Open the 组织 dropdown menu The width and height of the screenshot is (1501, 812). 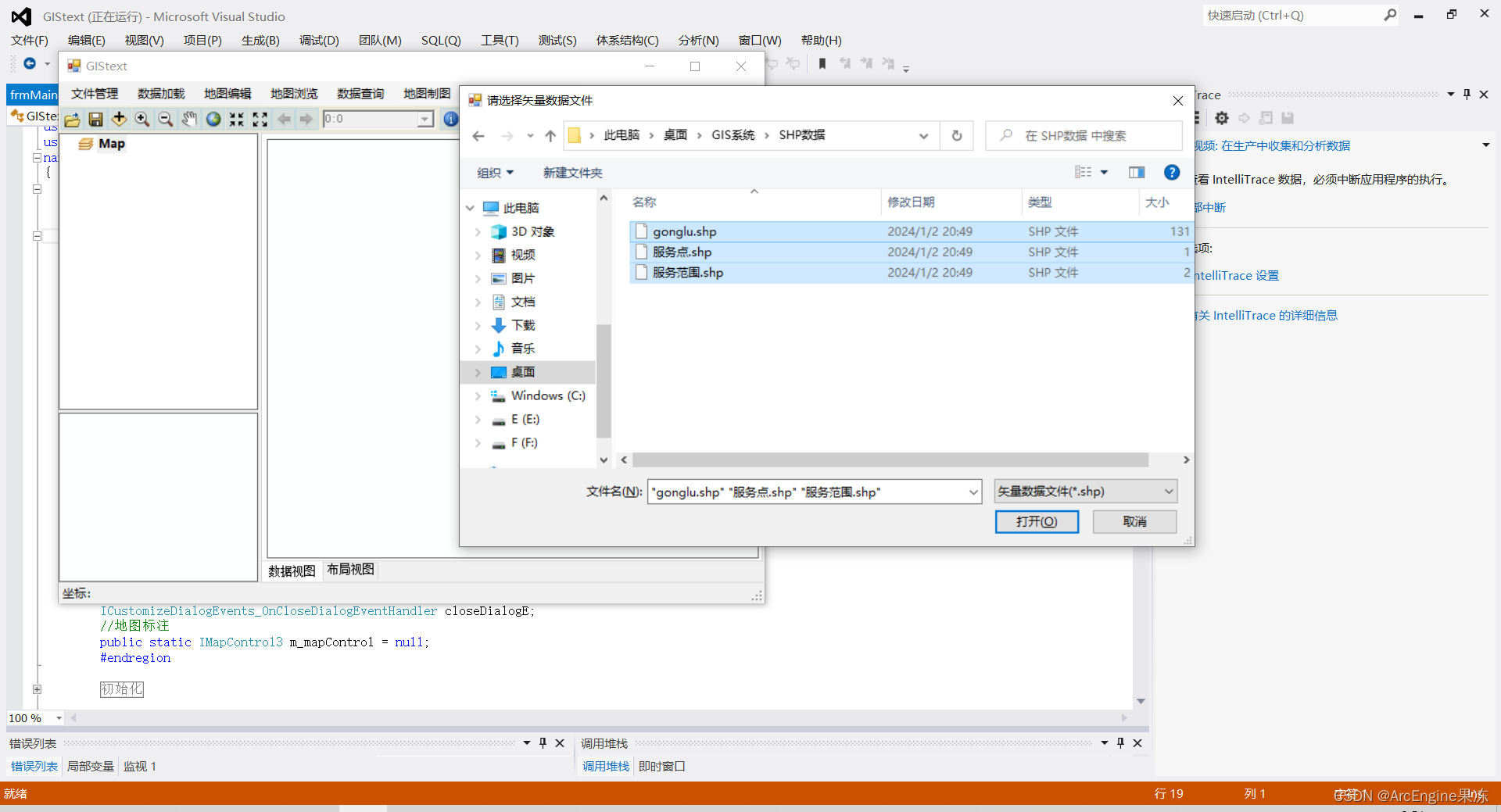(x=495, y=172)
